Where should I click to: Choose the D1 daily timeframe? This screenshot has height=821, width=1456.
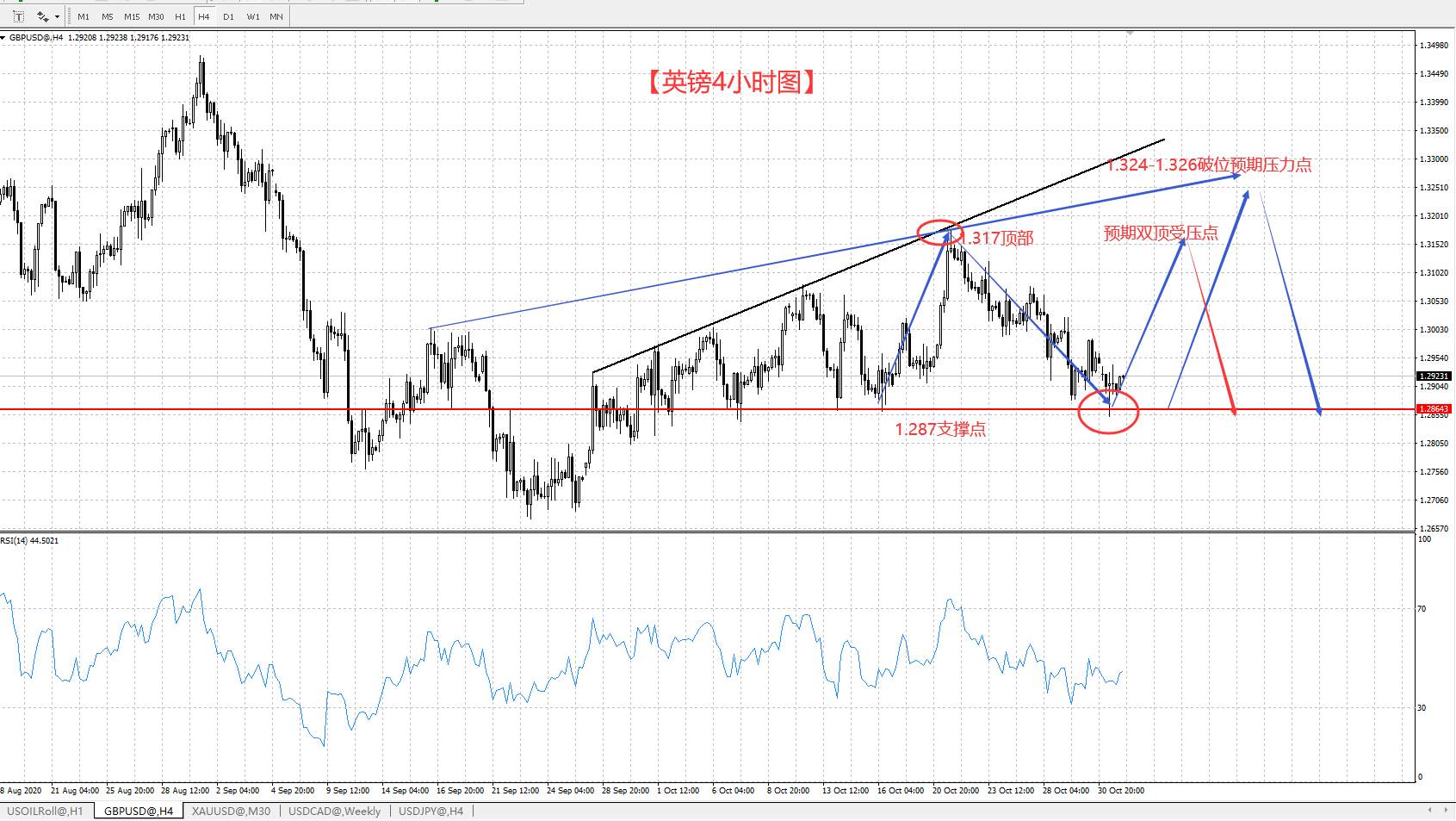tap(228, 16)
